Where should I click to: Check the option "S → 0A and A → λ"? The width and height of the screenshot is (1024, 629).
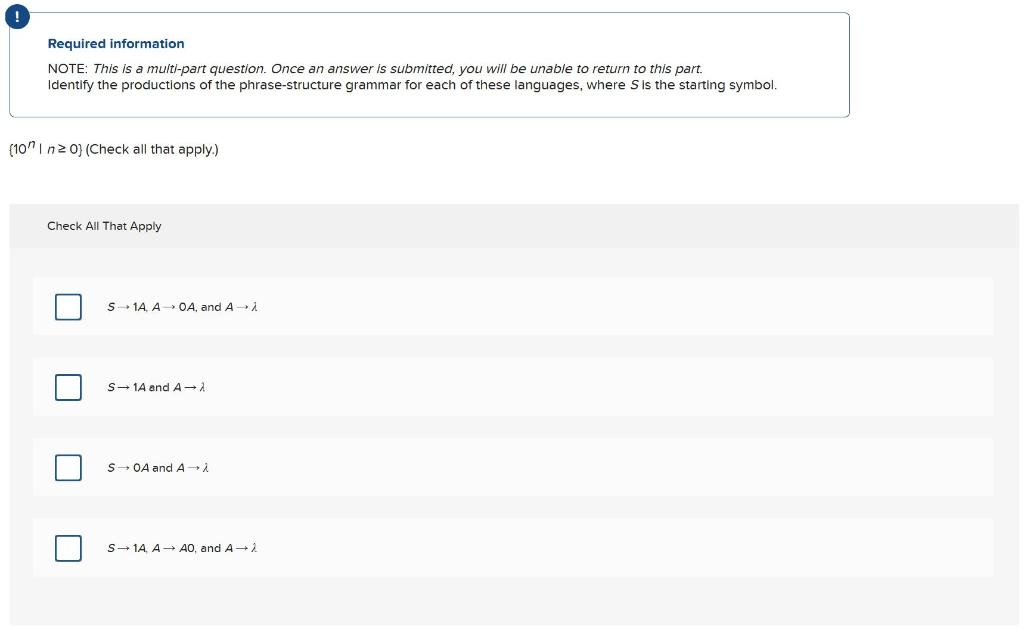pos(68,467)
